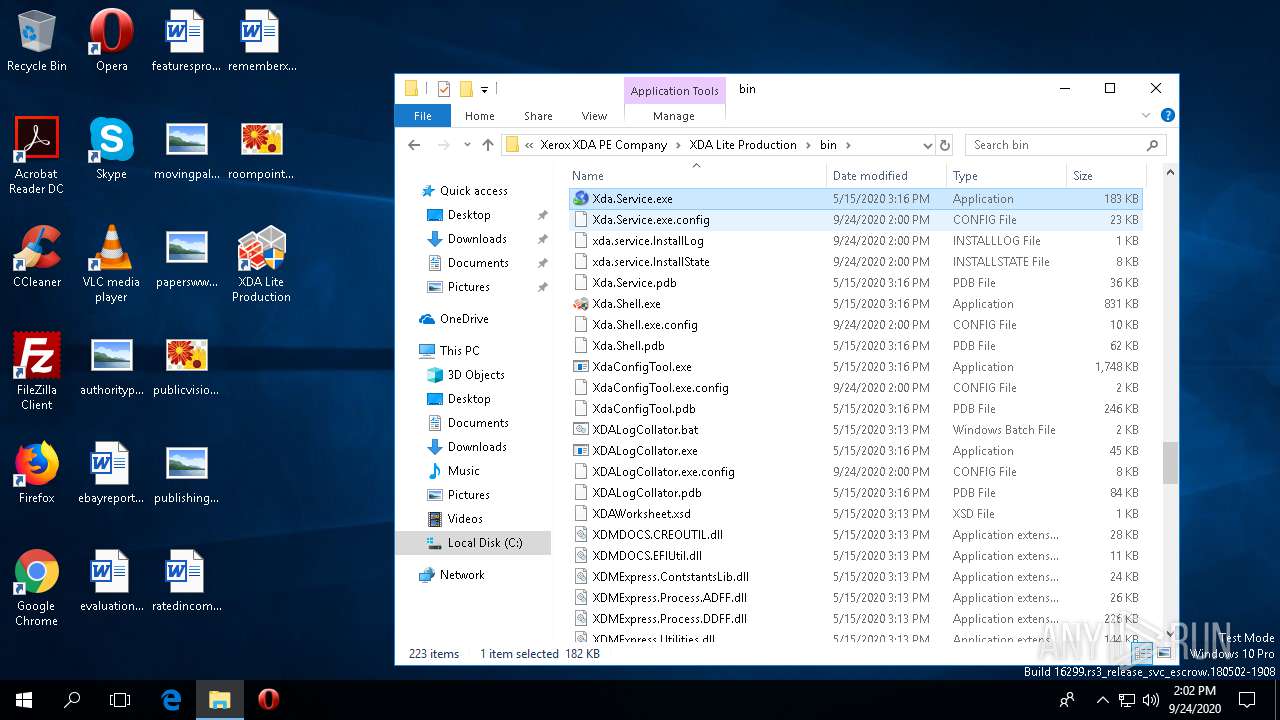The image size is (1280, 720).
Task: Select Quick access in navigation pane
Action: coord(474,191)
